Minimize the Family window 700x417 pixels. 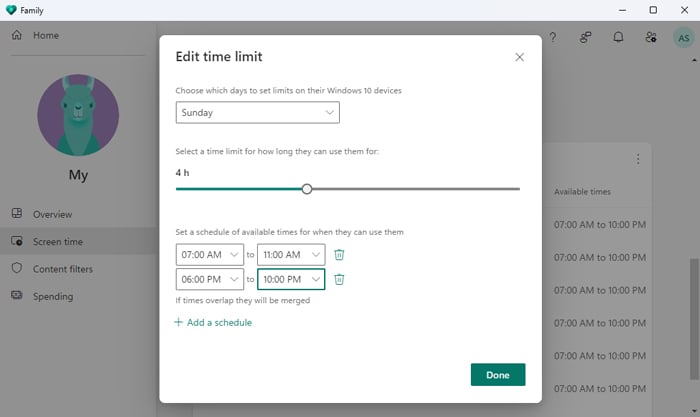[x=622, y=10]
